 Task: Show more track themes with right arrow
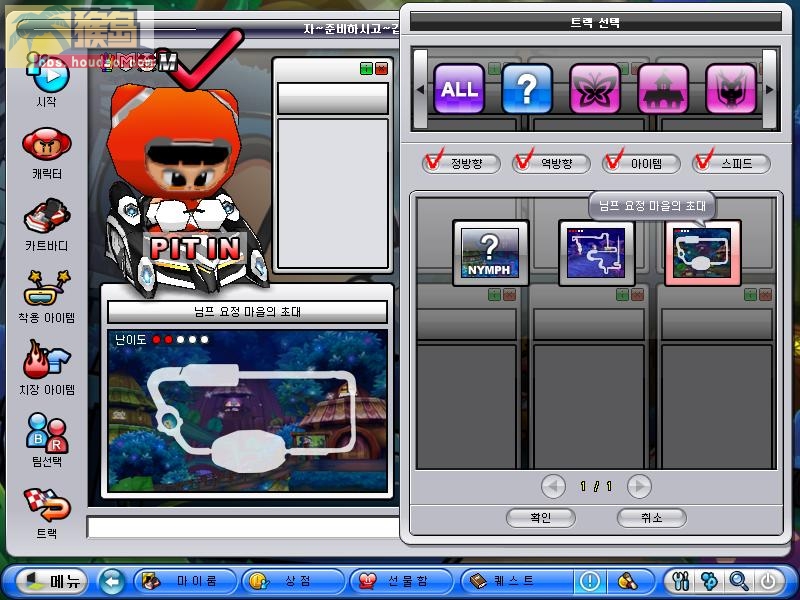point(769,89)
